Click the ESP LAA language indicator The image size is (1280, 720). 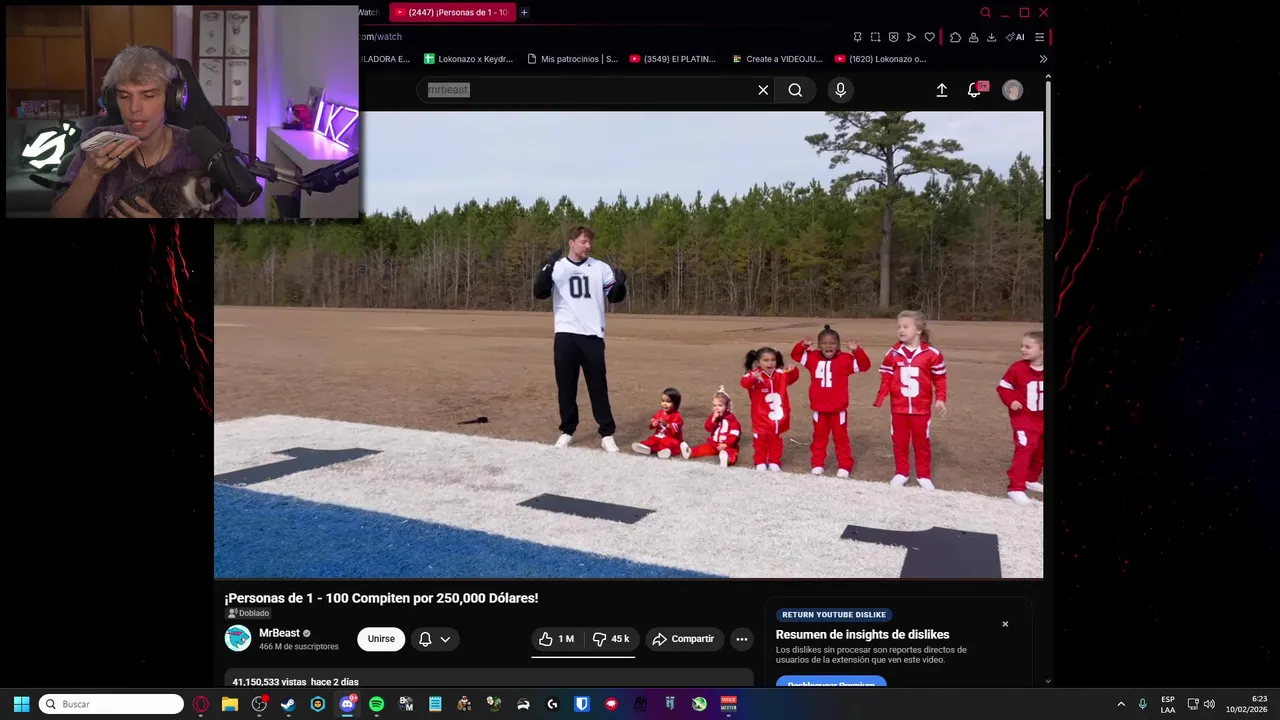point(1168,704)
